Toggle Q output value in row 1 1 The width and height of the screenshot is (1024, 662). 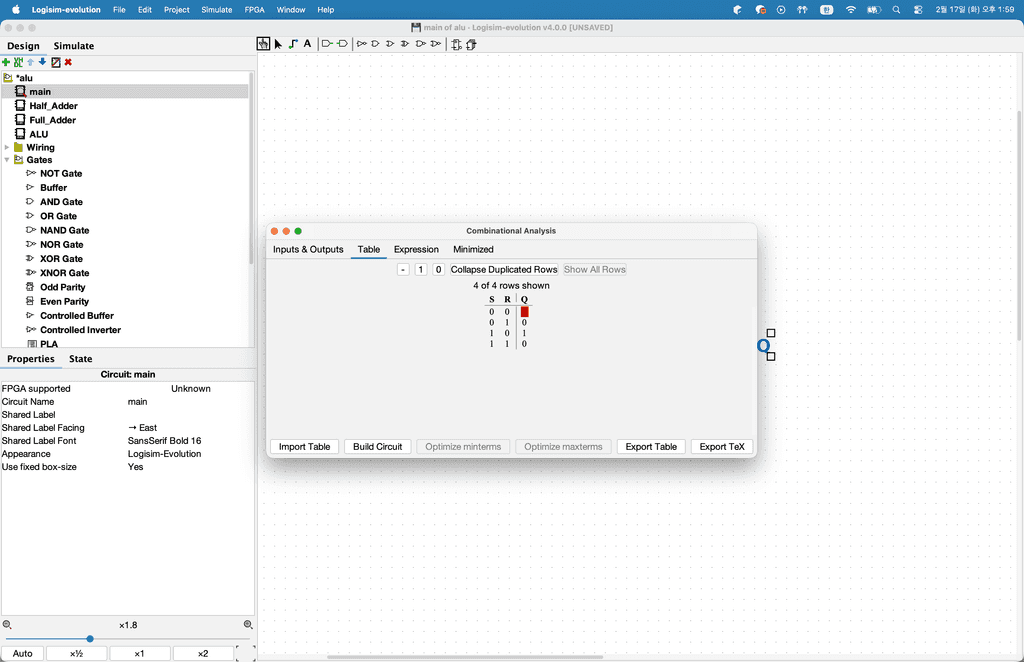[524, 344]
